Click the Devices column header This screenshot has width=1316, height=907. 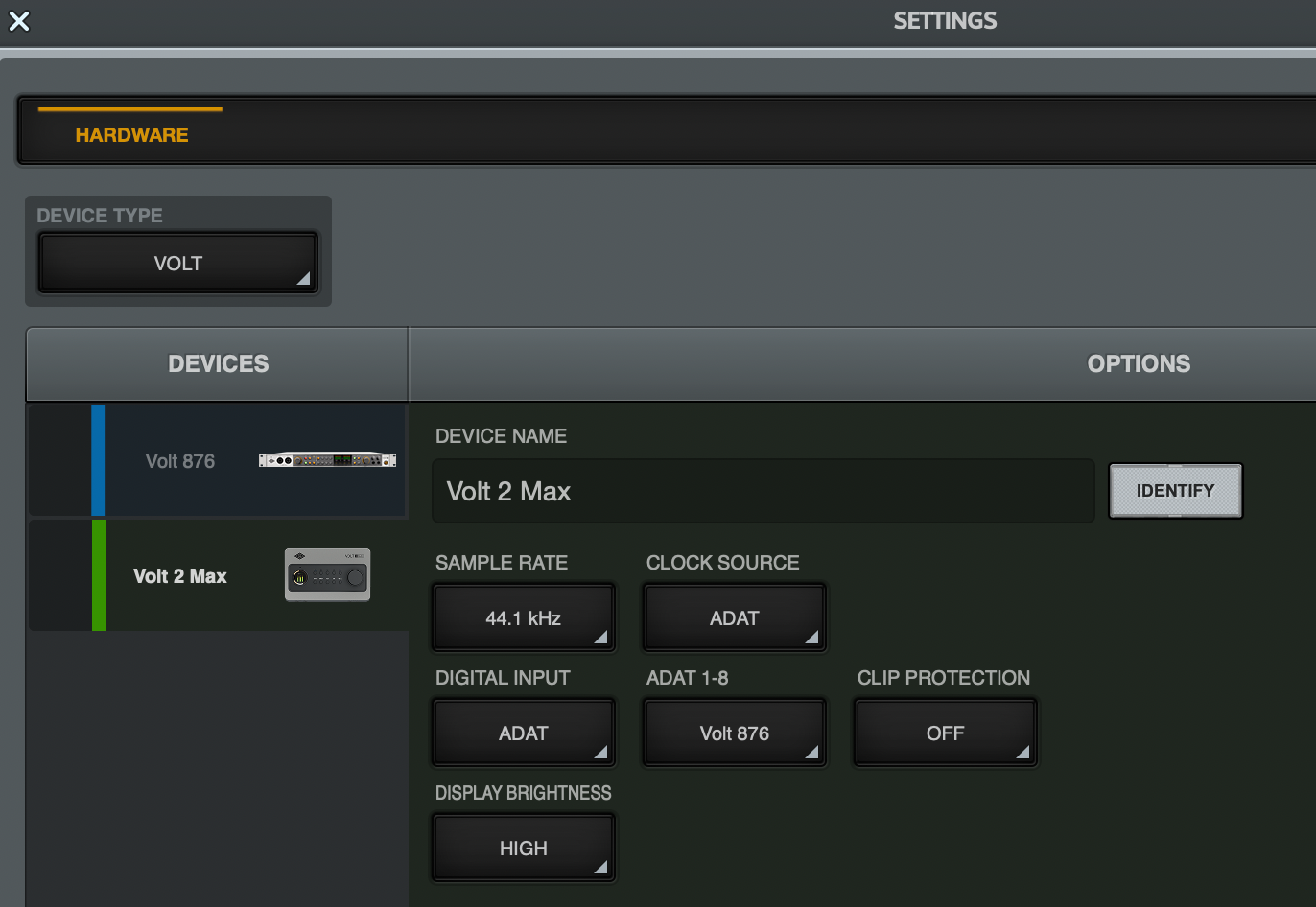pyautogui.click(x=218, y=364)
